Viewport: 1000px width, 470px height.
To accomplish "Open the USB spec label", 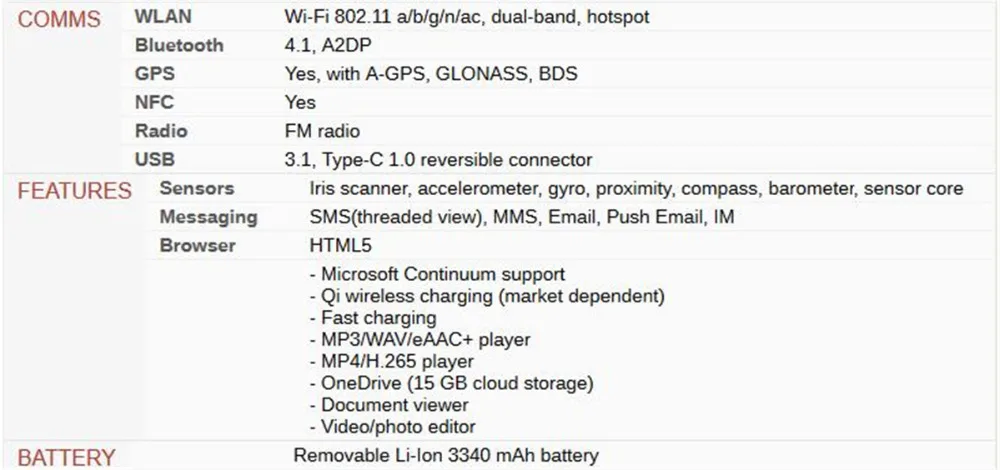I will pyautogui.click(x=155, y=159).
